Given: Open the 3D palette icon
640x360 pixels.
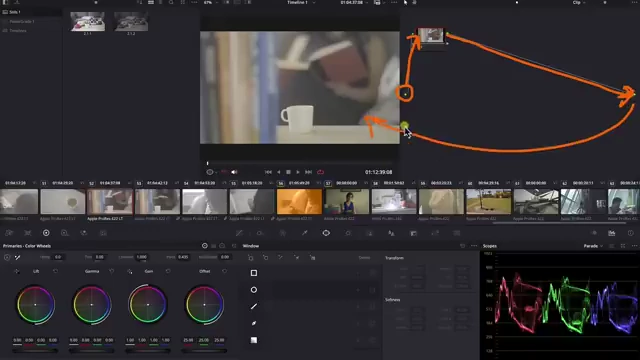Looking at the screenshot, I should (x=457, y=233).
